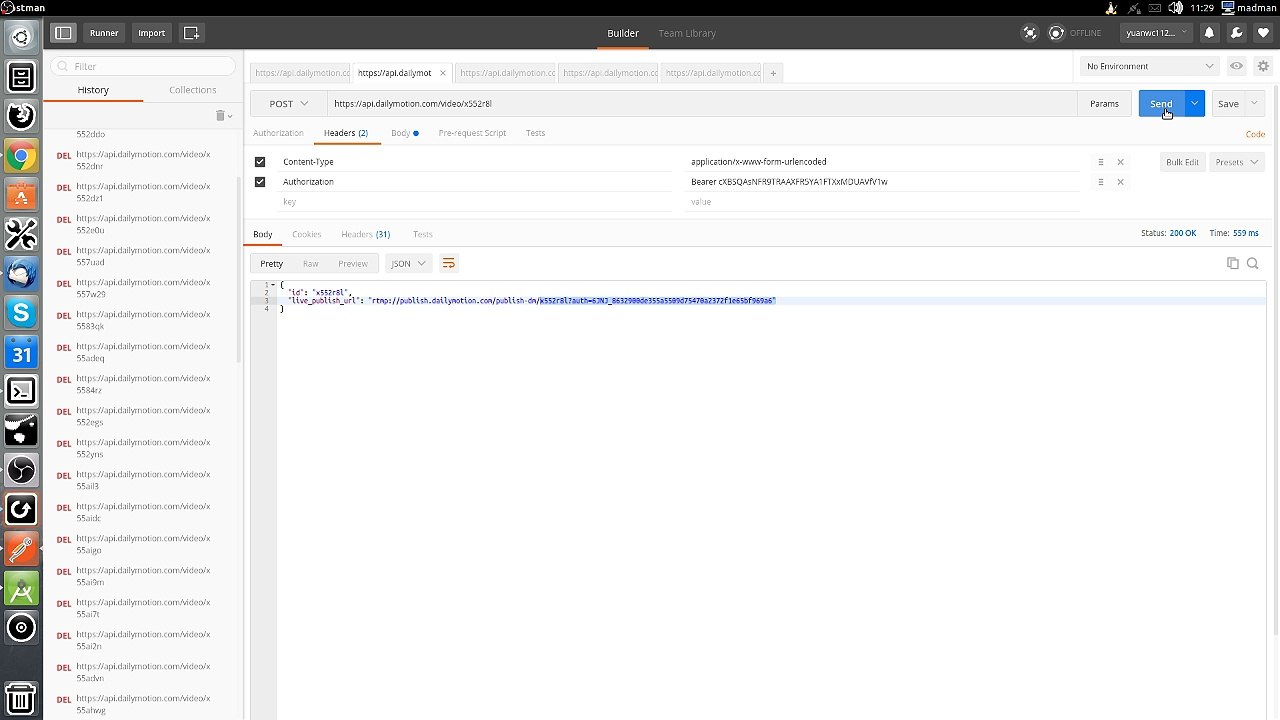
Task: Click the Import button
Action: (152, 33)
